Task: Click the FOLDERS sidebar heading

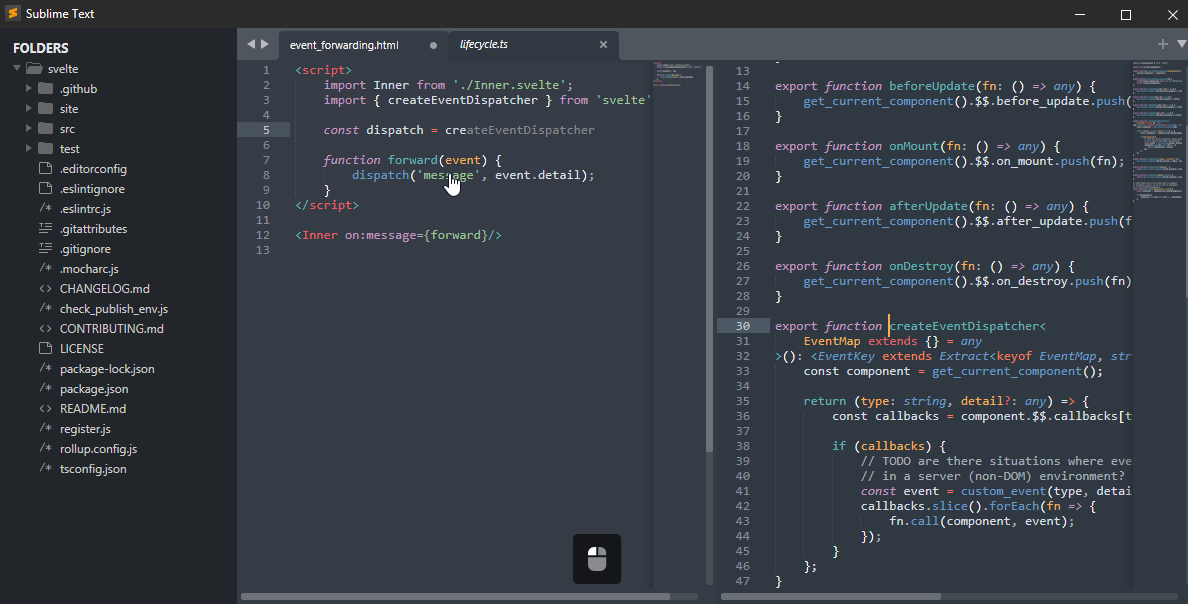Action: (41, 48)
